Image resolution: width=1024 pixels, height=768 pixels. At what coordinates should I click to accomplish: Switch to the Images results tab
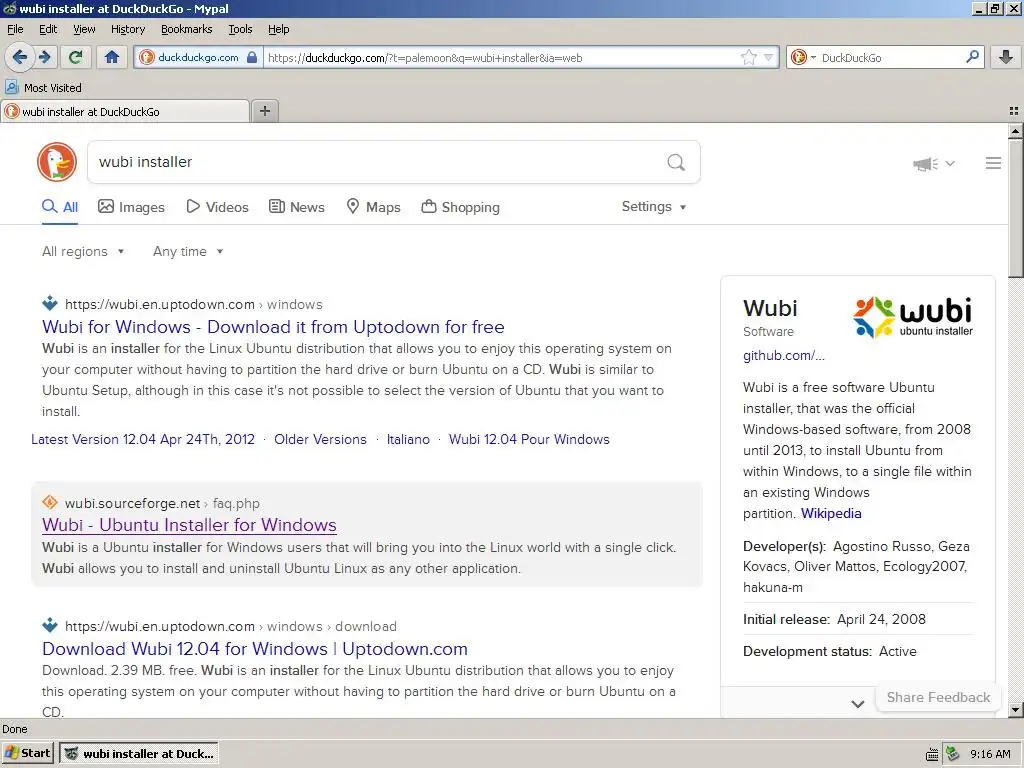(131, 207)
